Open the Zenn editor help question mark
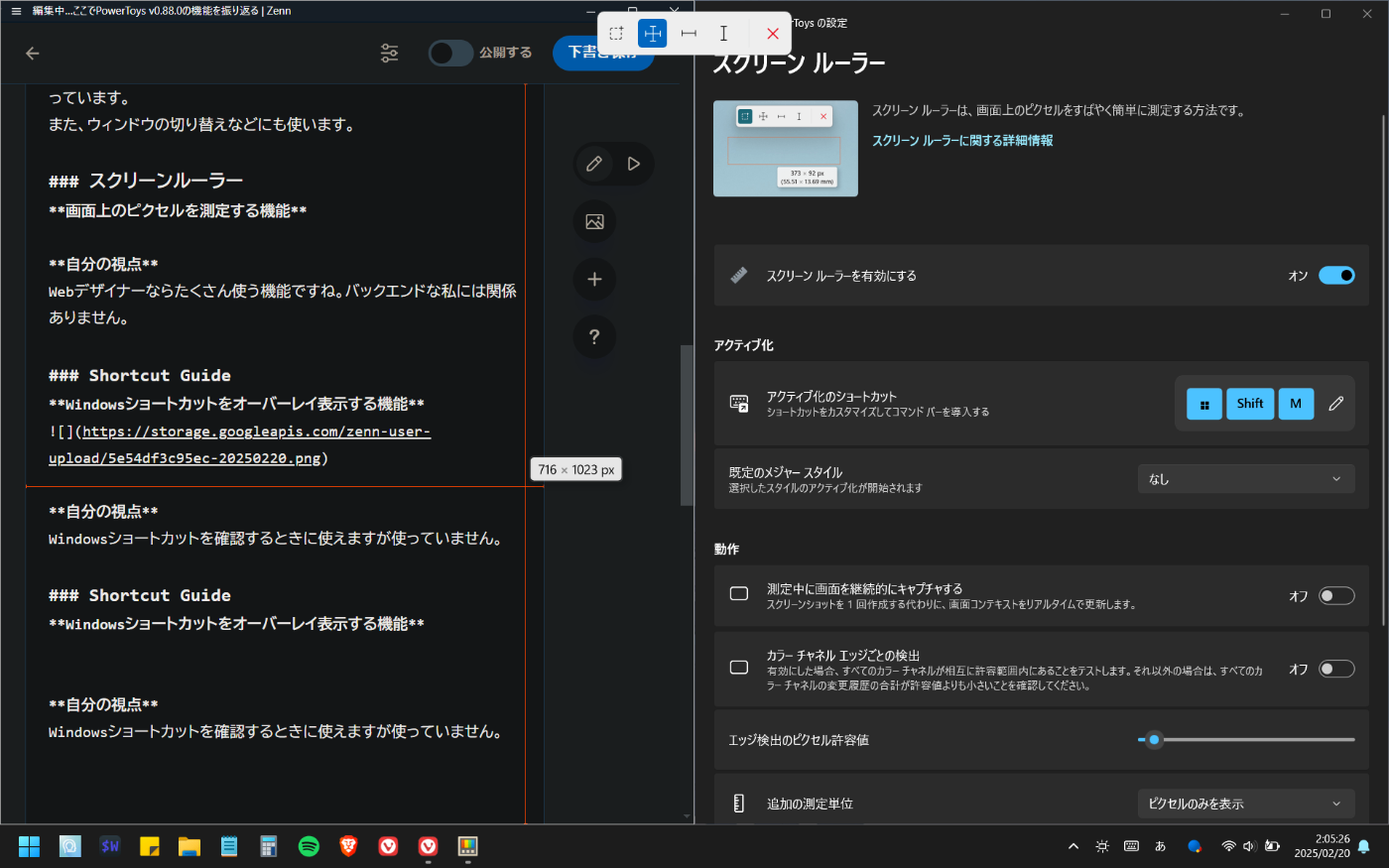1389x868 pixels. 594,337
